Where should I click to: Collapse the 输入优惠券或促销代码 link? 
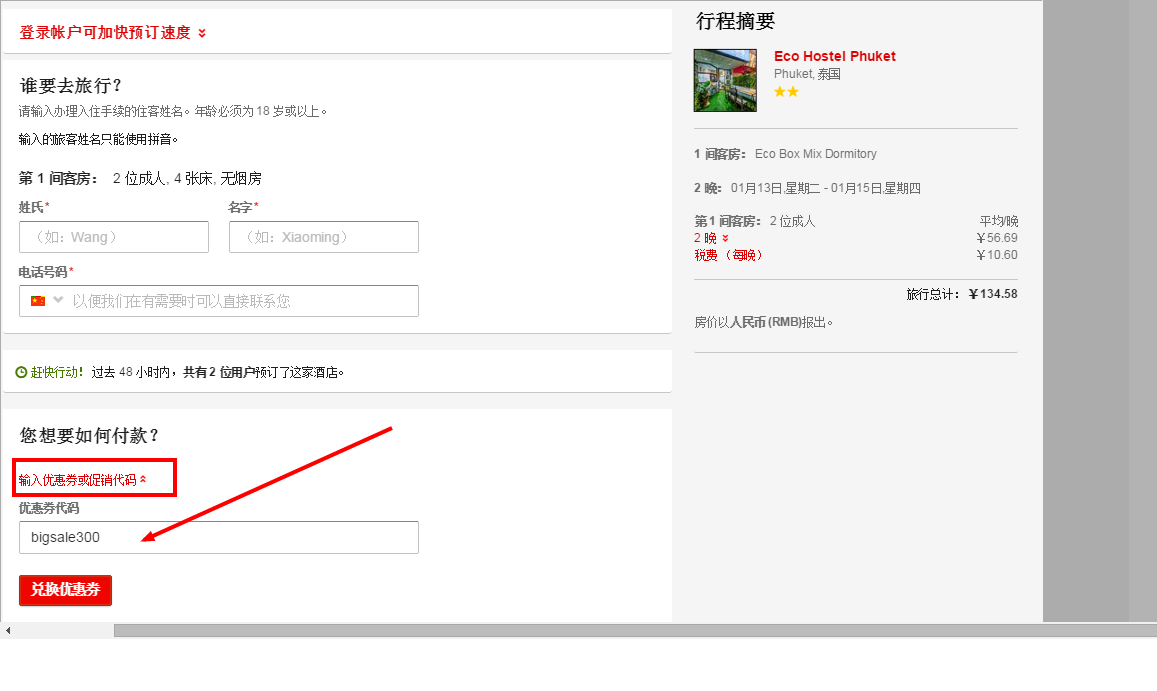coord(83,480)
